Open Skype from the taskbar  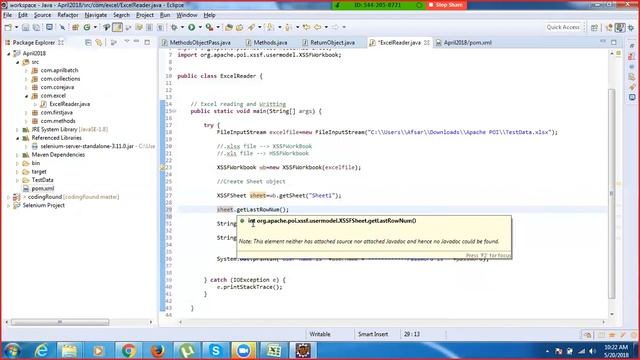(x=215, y=351)
